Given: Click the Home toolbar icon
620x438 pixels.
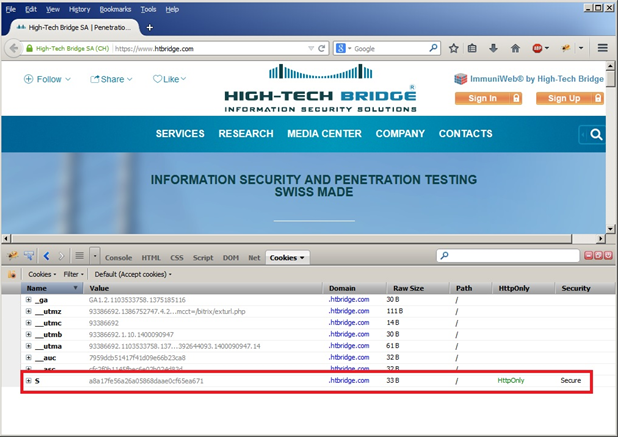Looking at the screenshot, I should tap(515, 47).
